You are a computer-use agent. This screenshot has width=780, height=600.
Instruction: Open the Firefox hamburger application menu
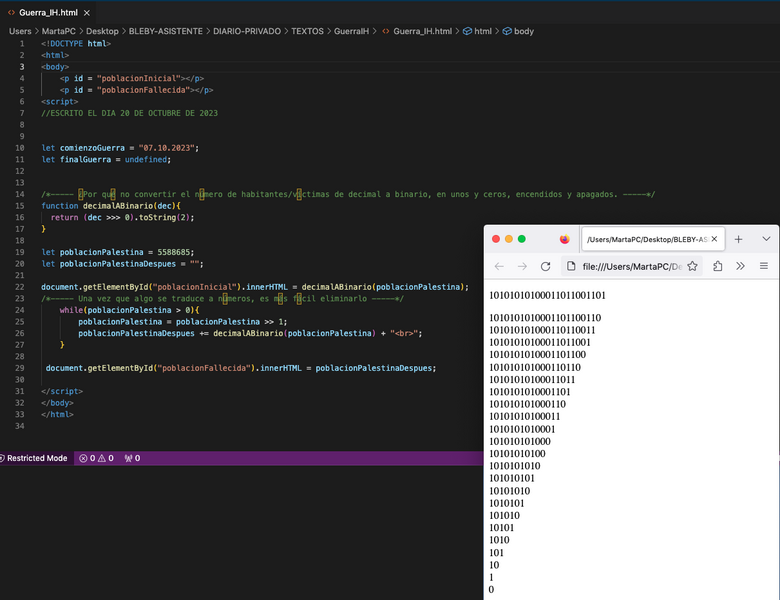tap(764, 266)
